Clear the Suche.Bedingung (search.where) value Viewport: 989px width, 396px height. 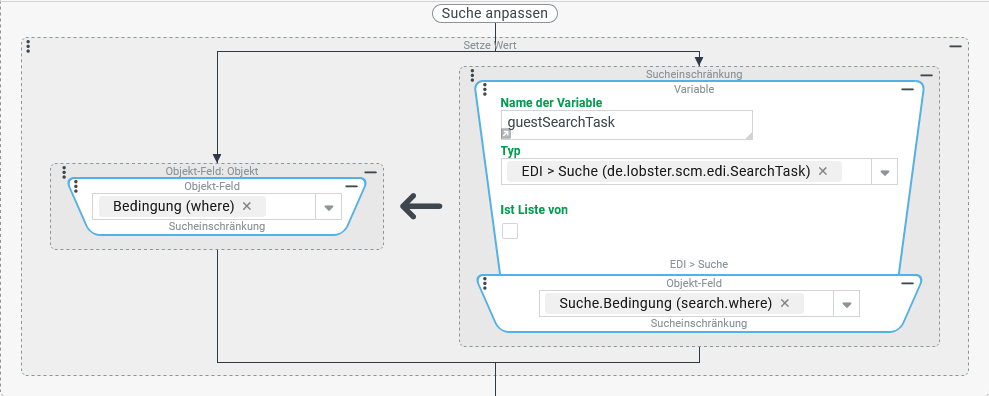pyautogui.click(x=785, y=303)
